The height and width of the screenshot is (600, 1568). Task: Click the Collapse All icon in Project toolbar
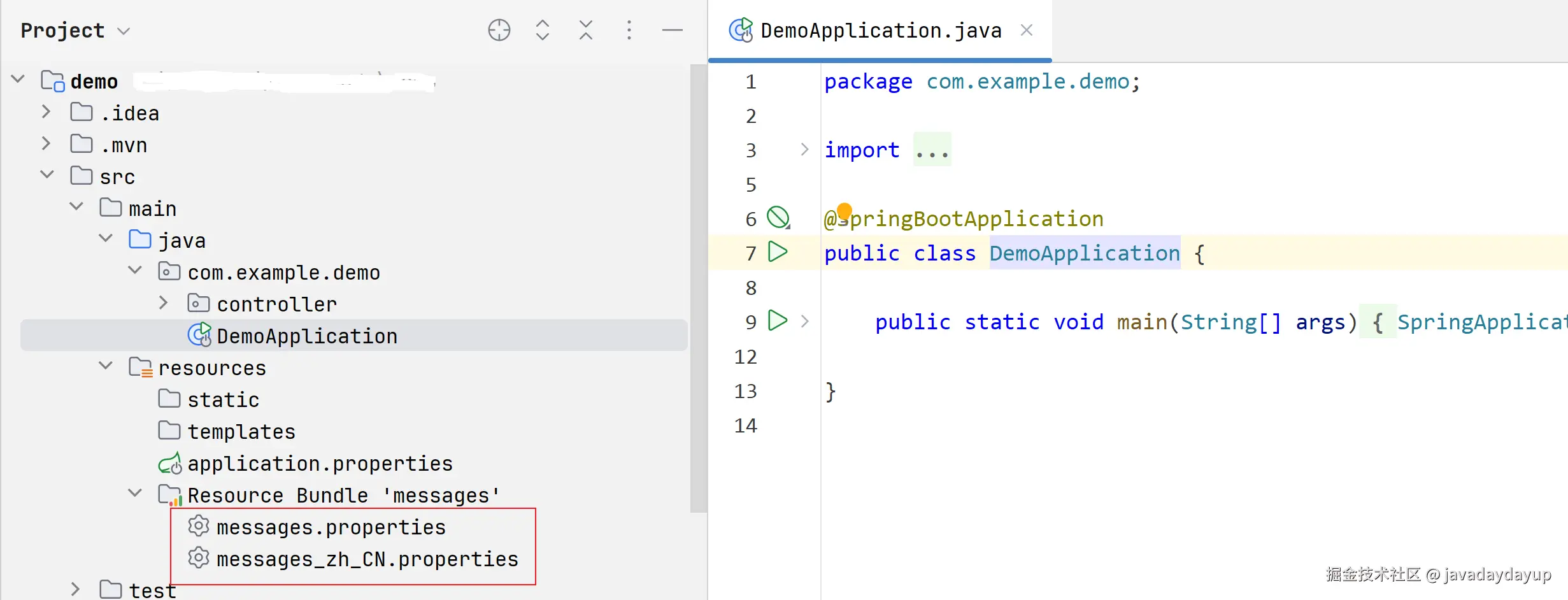pyautogui.click(x=586, y=30)
